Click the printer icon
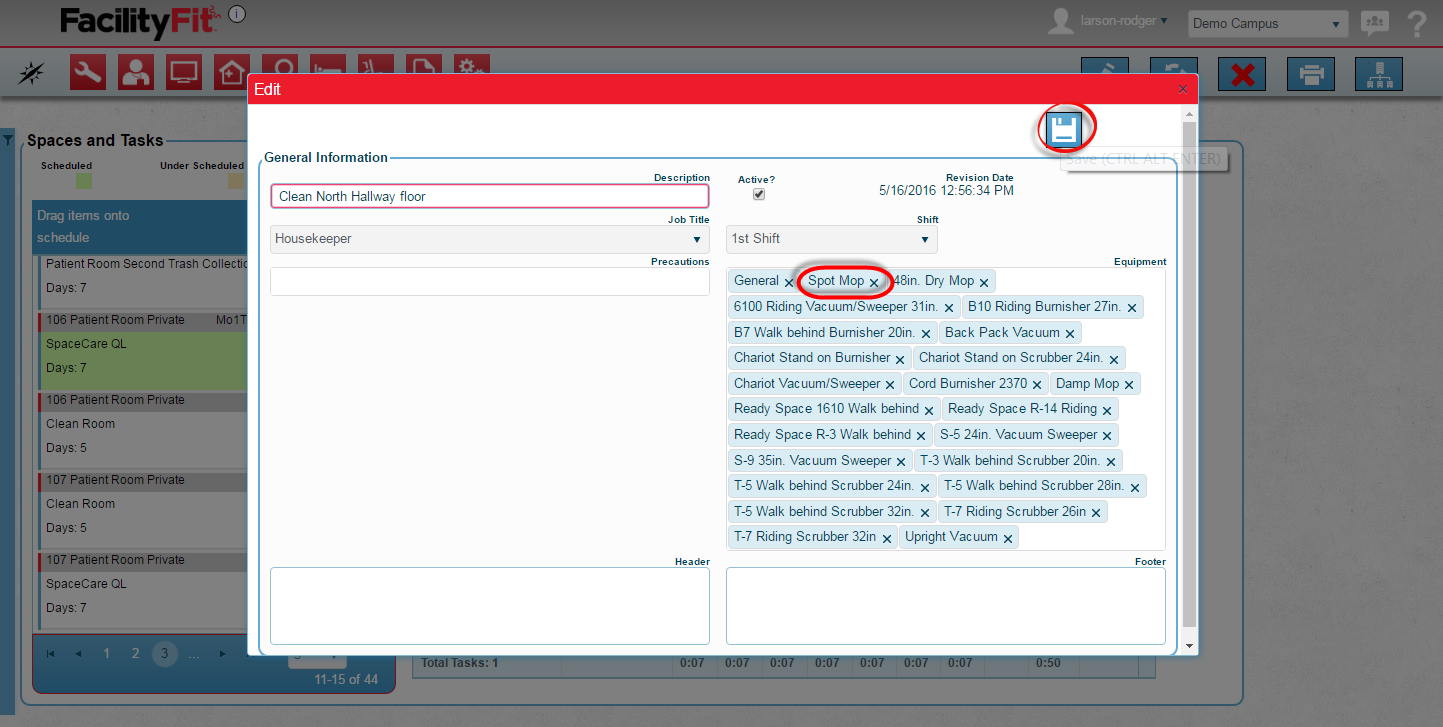This screenshot has height=727, width=1443. (1310, 74)
